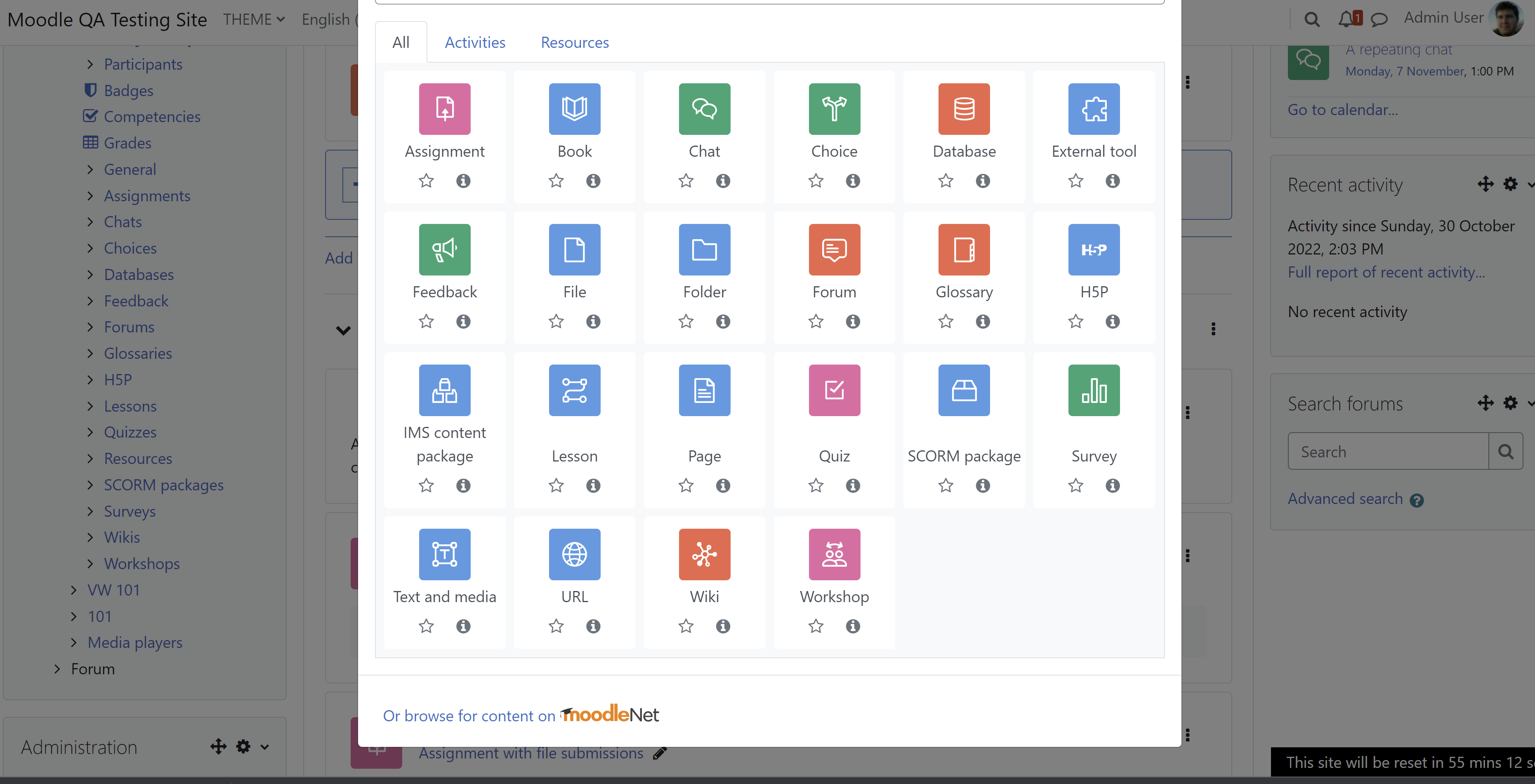Choose the Book resource icon
The height and width of the screenshot is (784, 1535).
(x=574, y=109)
